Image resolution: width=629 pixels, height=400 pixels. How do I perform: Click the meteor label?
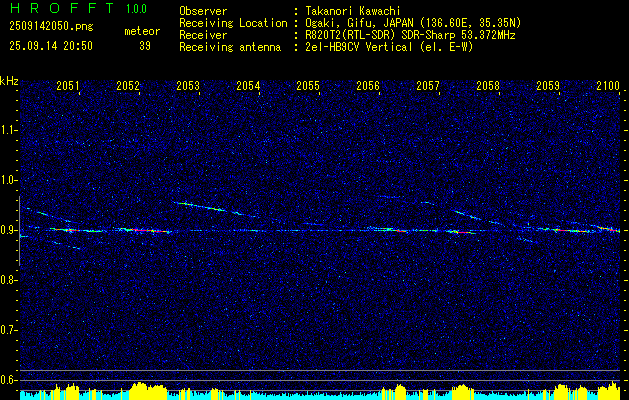142,31
